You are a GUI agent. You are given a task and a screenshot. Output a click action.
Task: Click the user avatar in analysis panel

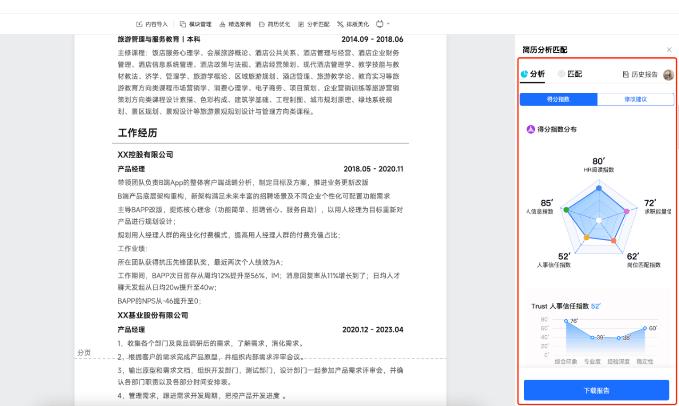click(x=668, y=75)
